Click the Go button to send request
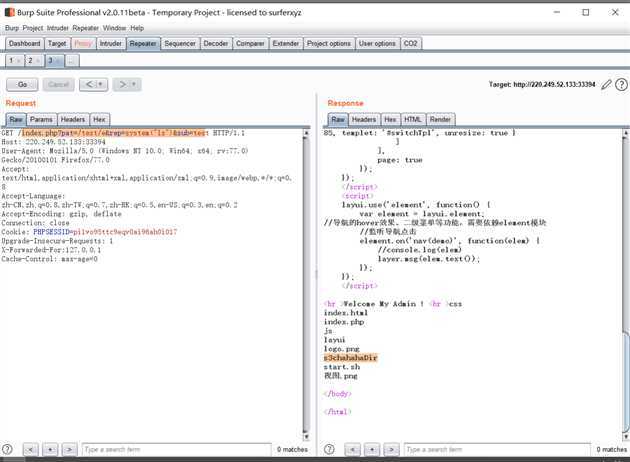This screenshot has width=630, height=462. coord(22,85)
